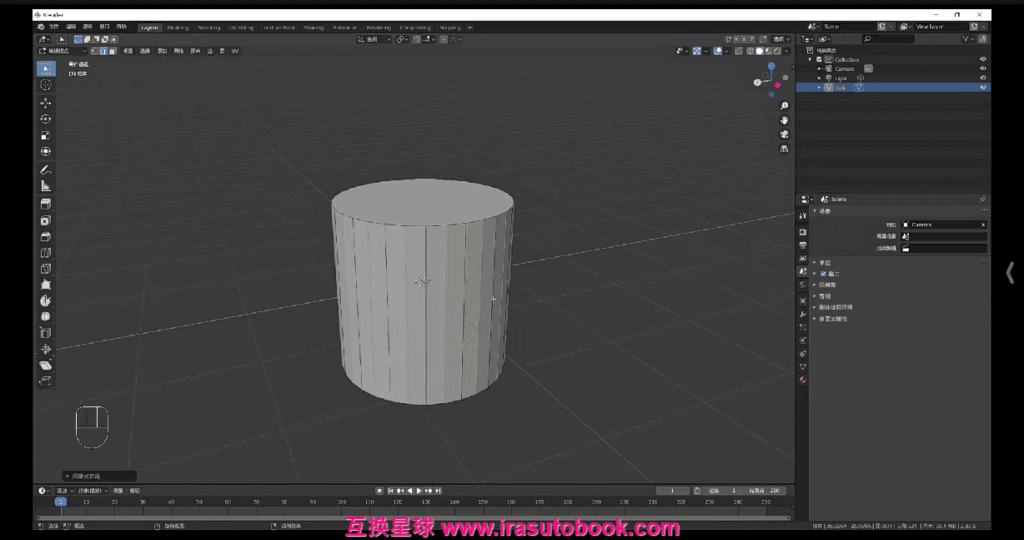Open the viewport overlays dropdown arrow

point(726,51)
